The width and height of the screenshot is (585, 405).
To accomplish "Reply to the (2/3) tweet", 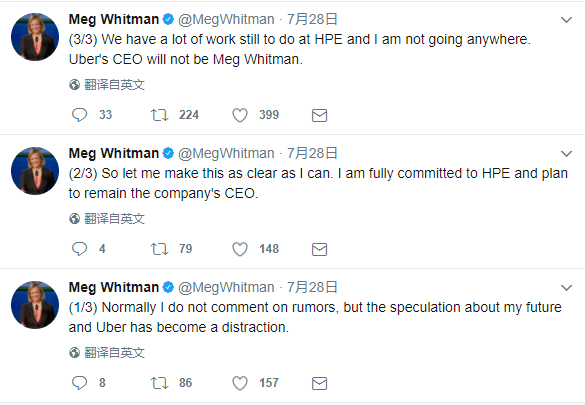I will (79, 249).
